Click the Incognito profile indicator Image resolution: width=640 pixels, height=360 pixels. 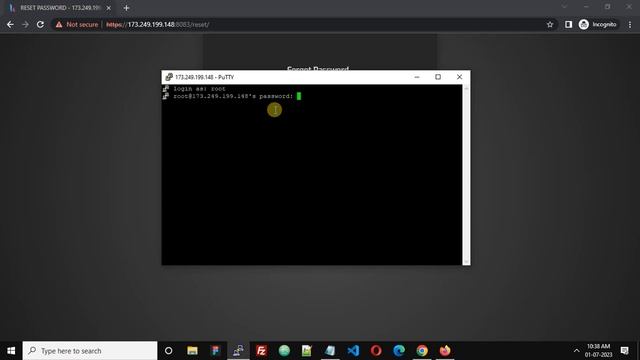pyautogui.click(x=598, y=24)
